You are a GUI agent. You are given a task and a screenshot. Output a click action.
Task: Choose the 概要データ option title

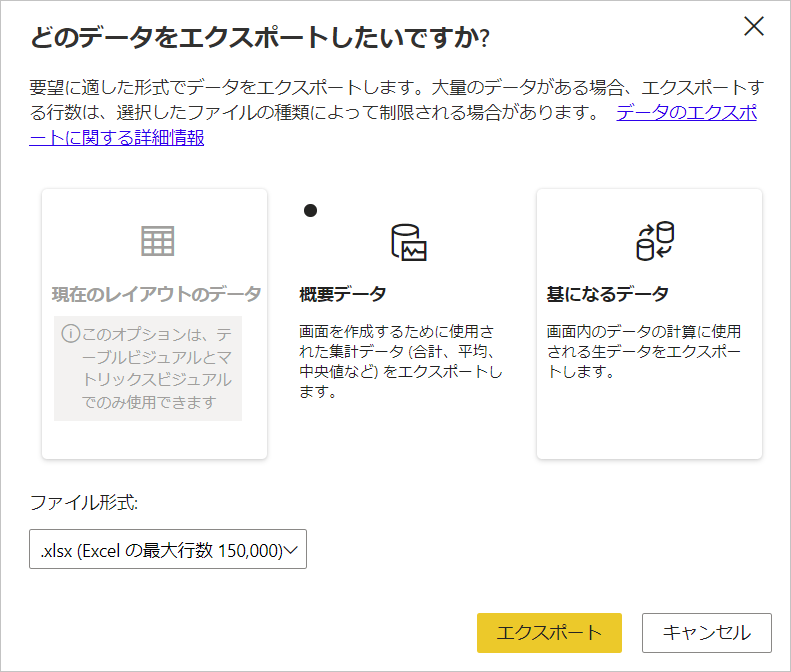[342, 294]
